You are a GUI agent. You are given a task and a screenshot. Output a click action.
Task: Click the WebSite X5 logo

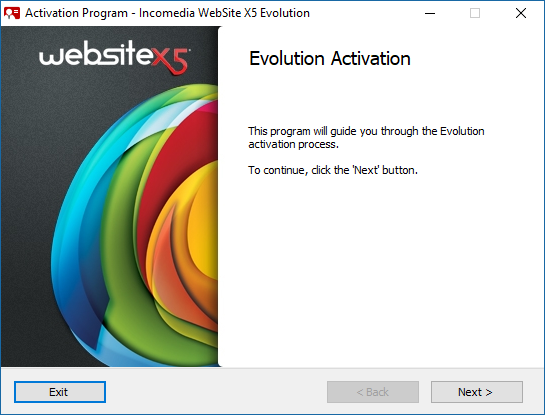[x=114, y=58]
